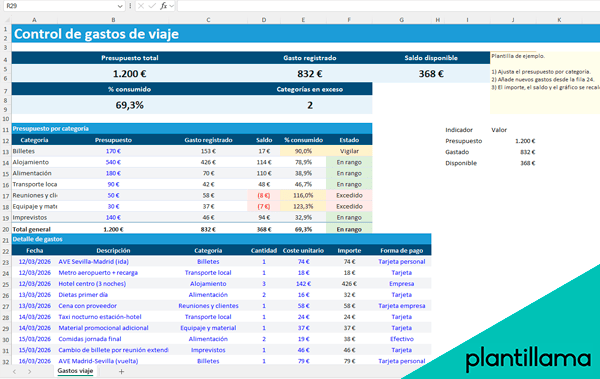Click the Plantilla de ejemplo note text

[518, 56]
